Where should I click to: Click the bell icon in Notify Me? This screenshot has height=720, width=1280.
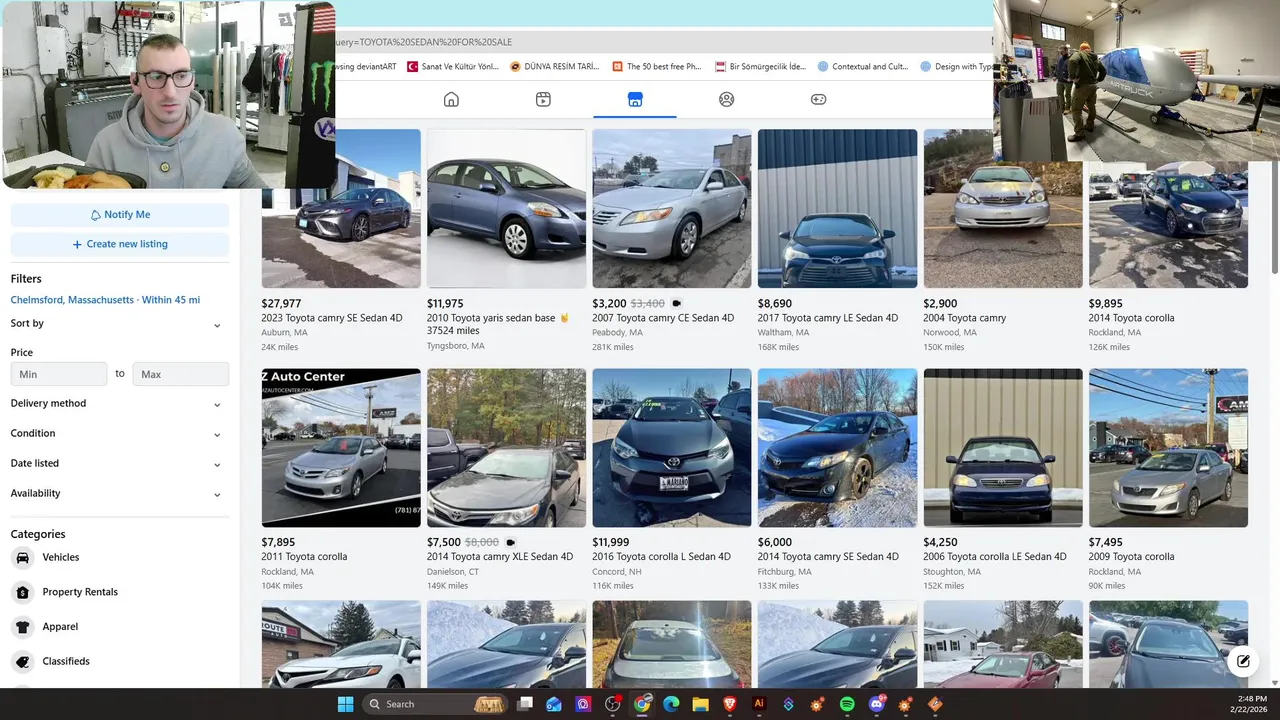[96, 215]
